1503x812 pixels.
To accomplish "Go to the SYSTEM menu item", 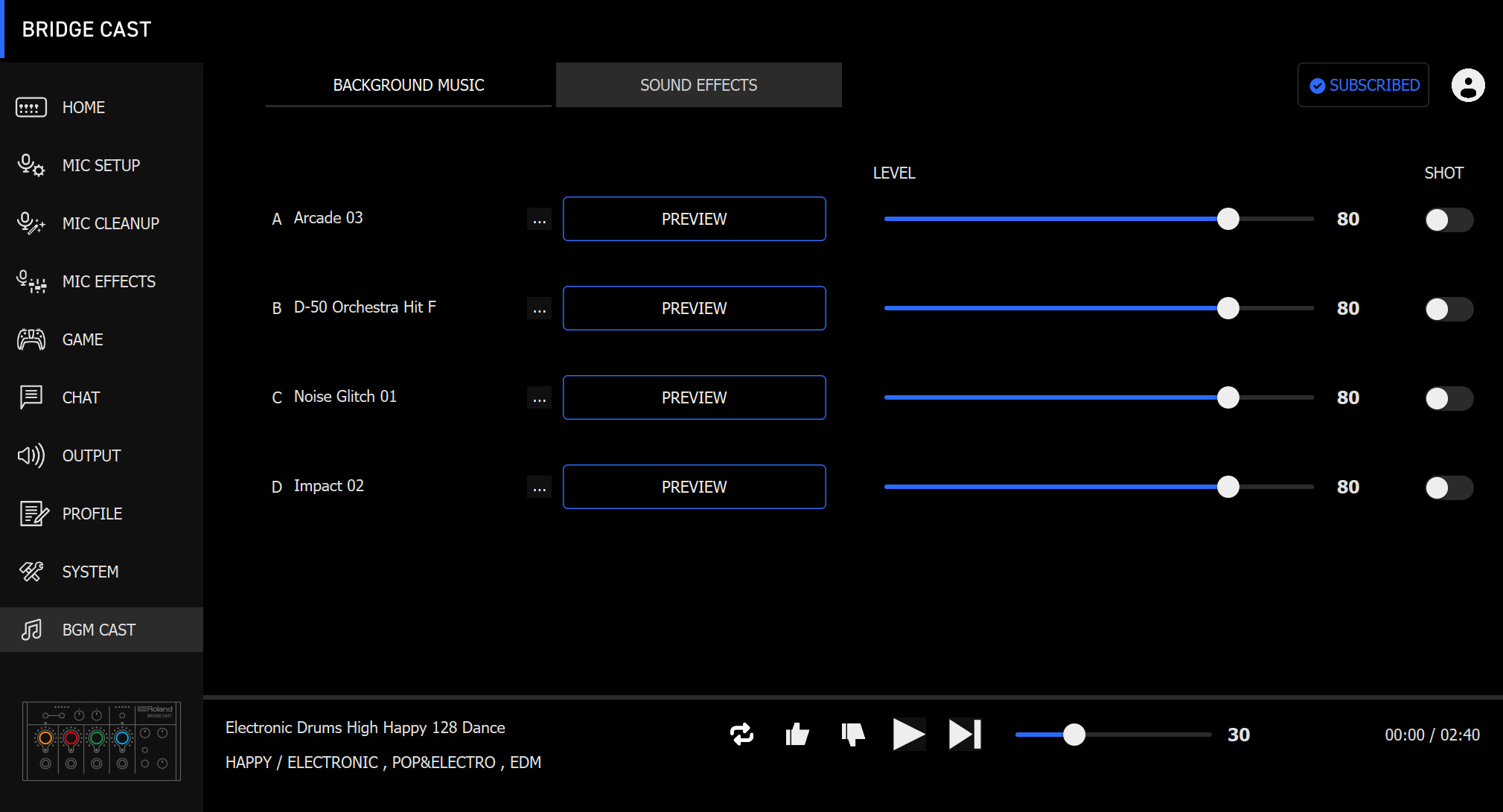I will pos(101,572).
